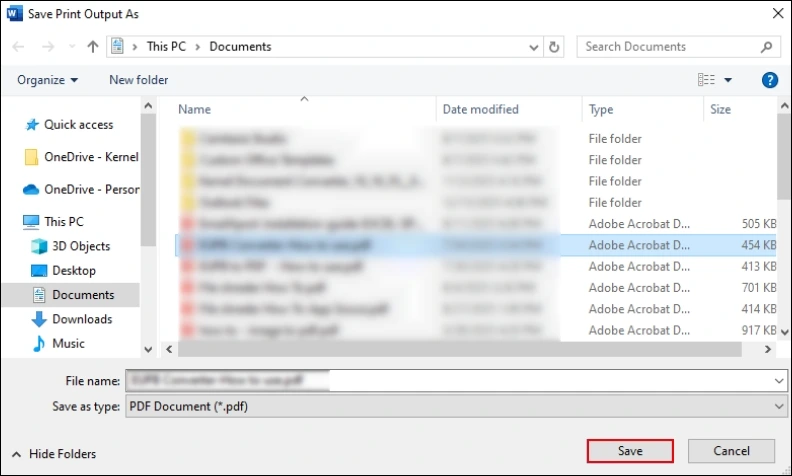Image resolution: width=792 pixels, height=476 pixels.
Task: Select the 505 KB Adobe Acrobat file
Action: [x=475, y=224]
